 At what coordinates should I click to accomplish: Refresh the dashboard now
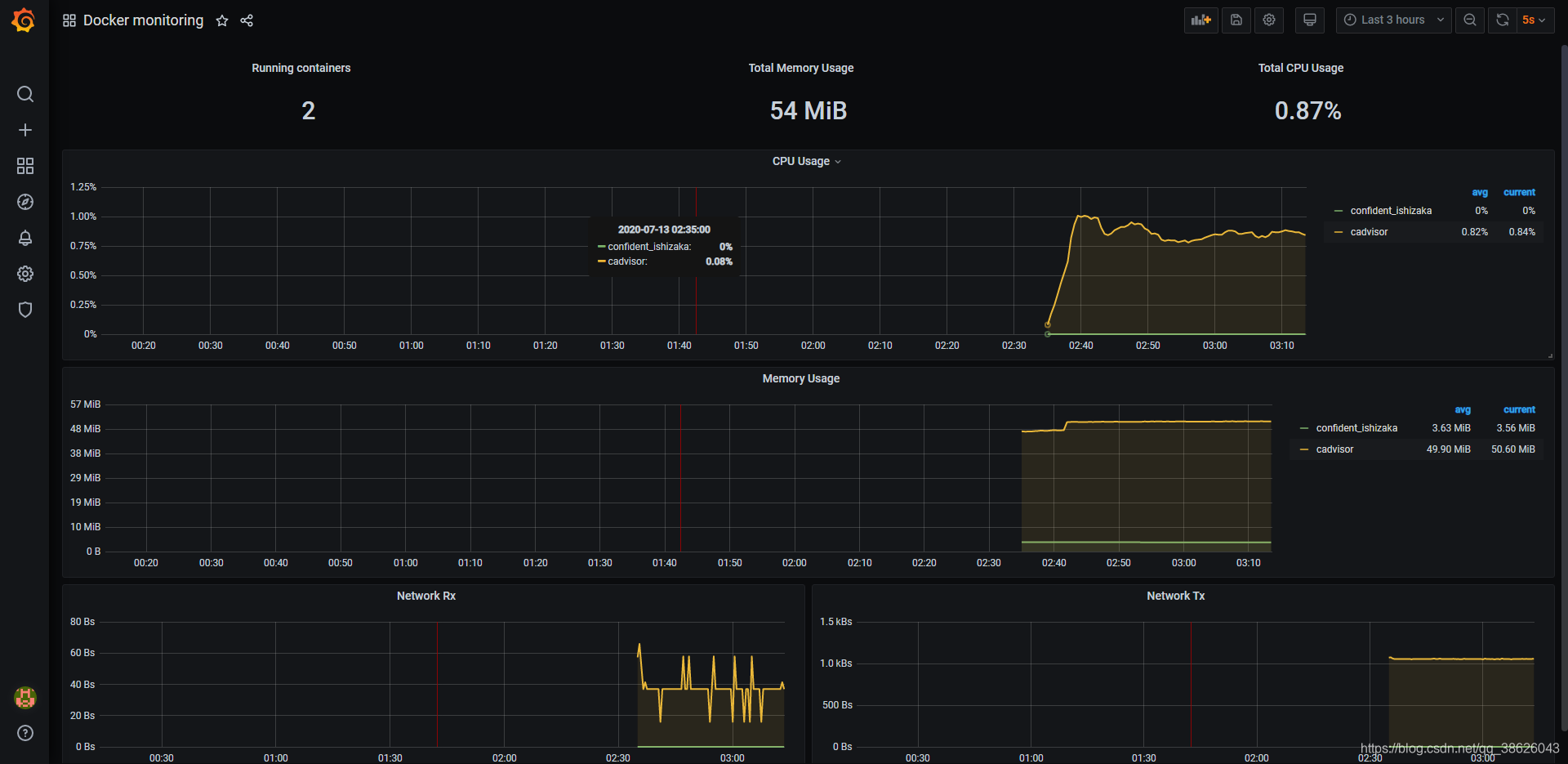(1503, 20)
